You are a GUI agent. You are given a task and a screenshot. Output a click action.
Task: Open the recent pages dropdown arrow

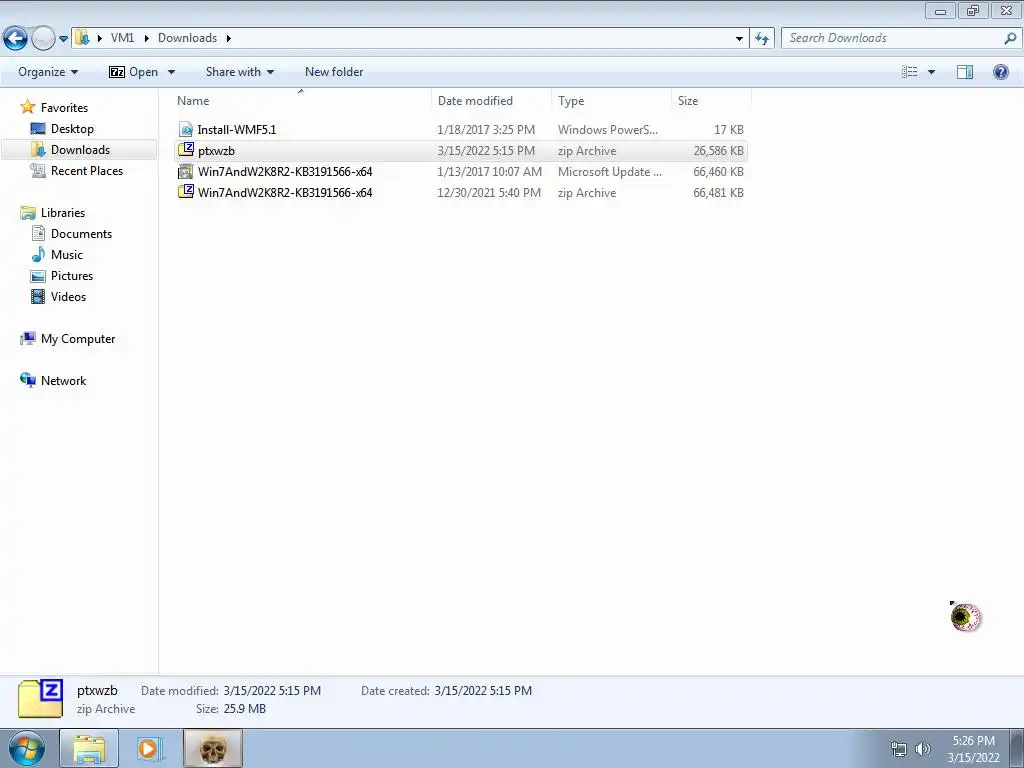[x=63, y=39]
